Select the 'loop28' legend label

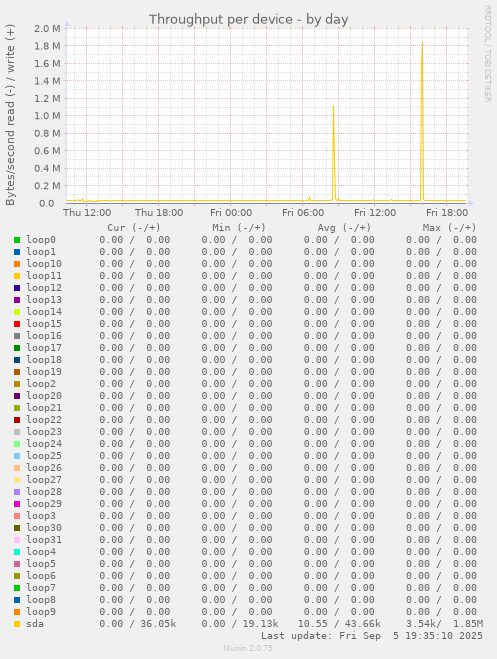point(44,491)
